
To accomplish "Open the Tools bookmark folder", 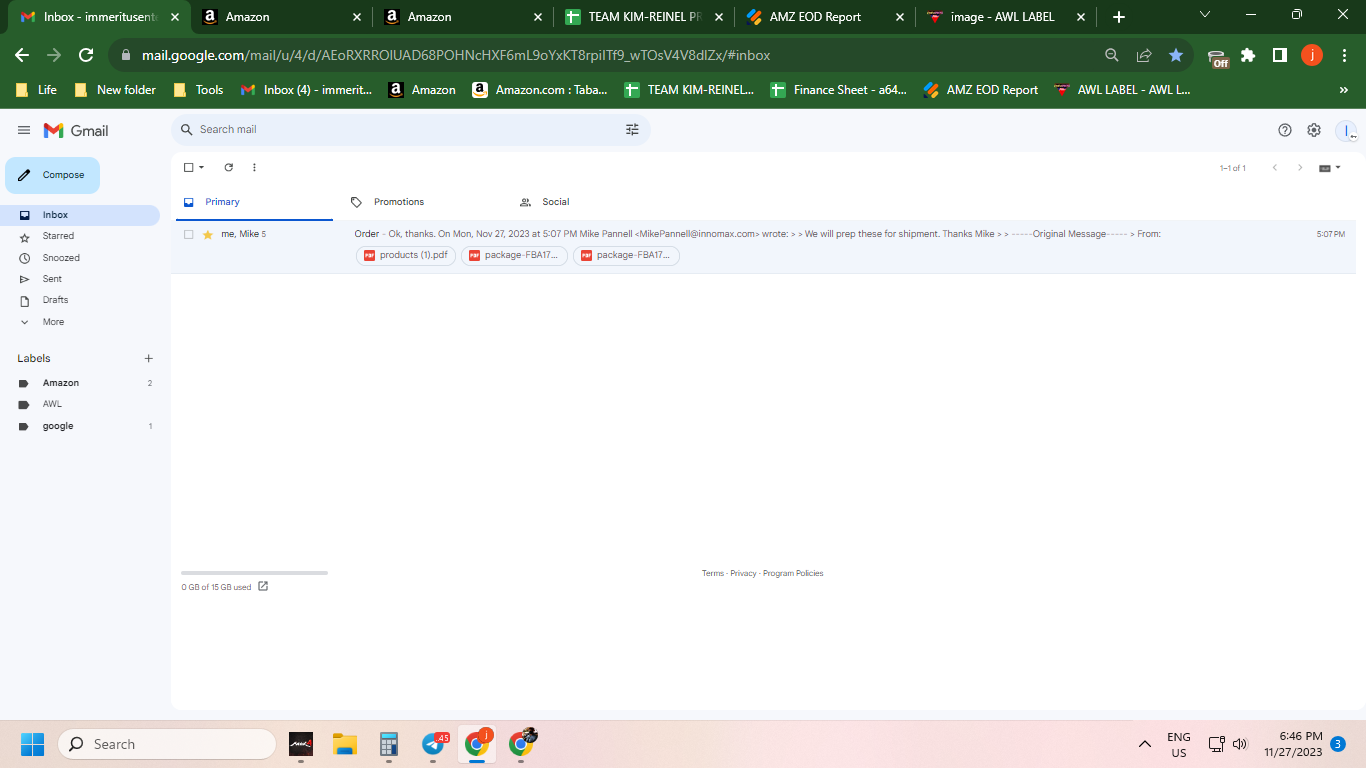I will 198,90.
